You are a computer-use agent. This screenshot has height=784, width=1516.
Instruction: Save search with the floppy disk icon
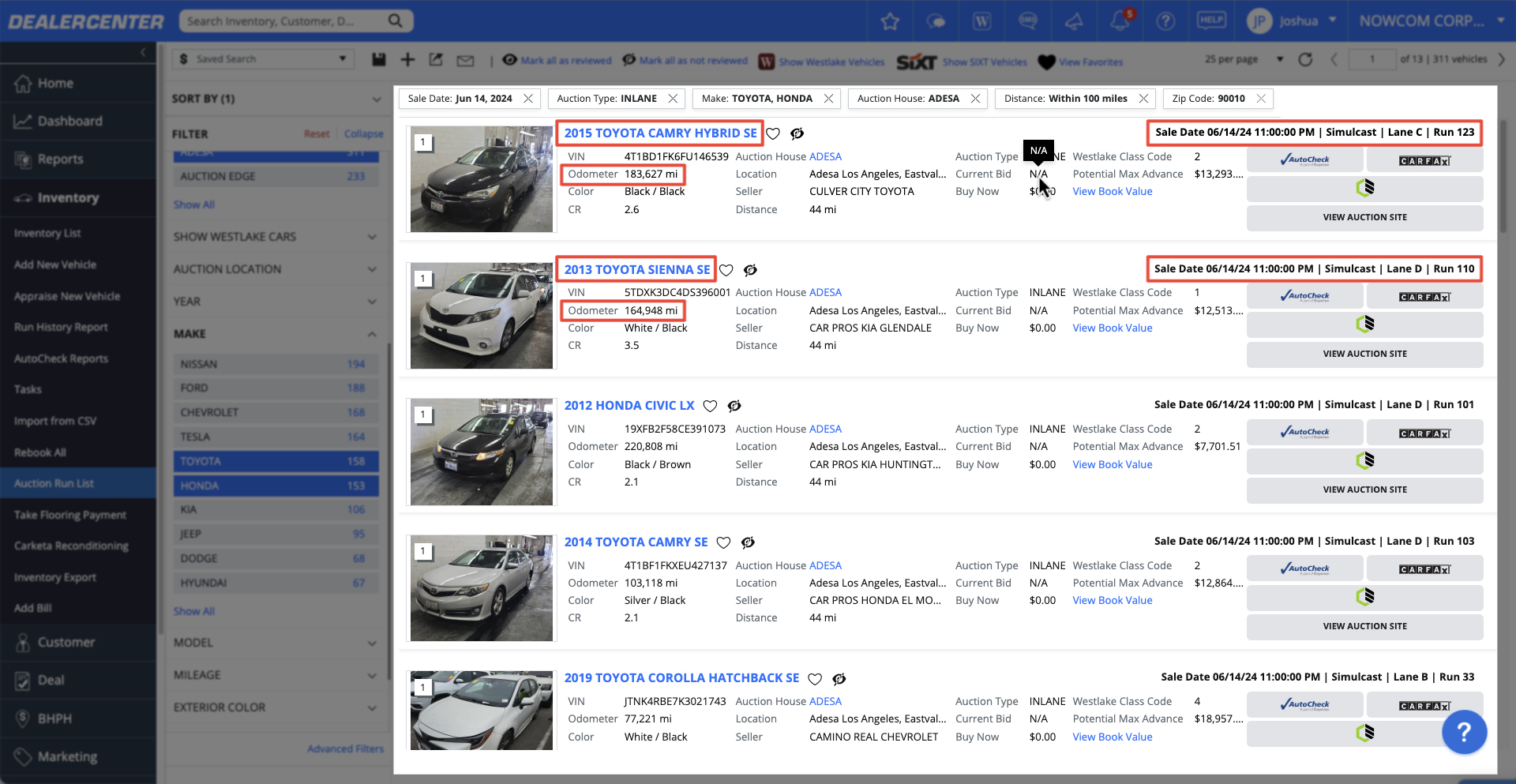tap(379, 59)
